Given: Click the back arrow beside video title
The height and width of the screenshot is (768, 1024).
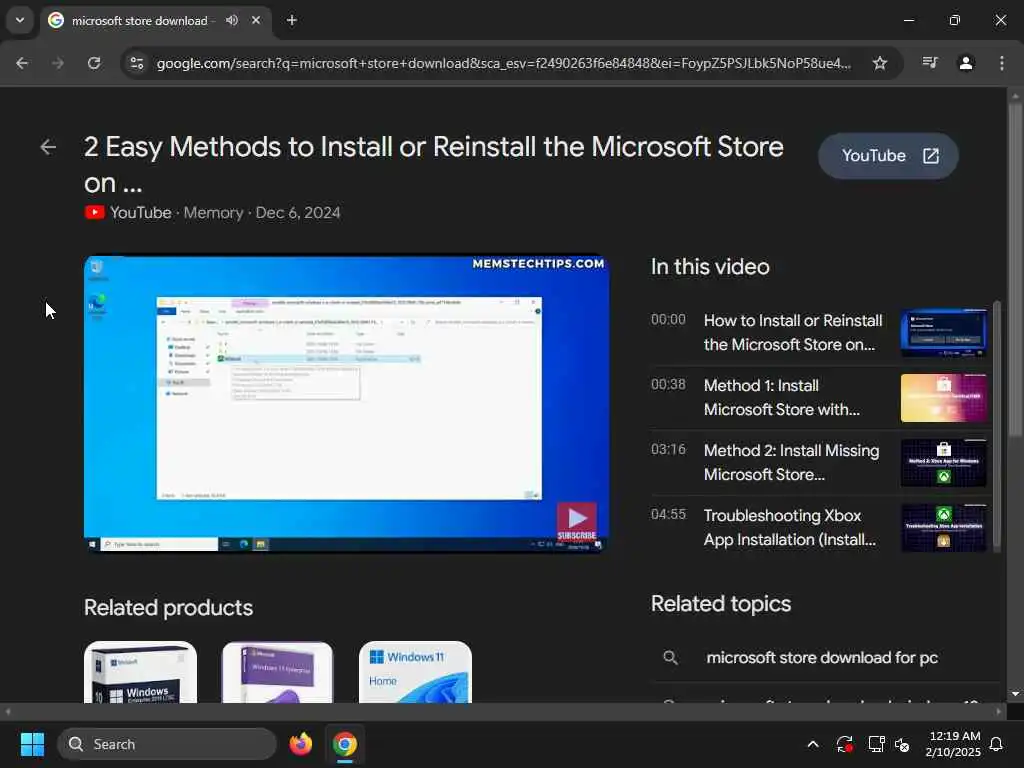Looking at the screenshot, I should point(48,147).
